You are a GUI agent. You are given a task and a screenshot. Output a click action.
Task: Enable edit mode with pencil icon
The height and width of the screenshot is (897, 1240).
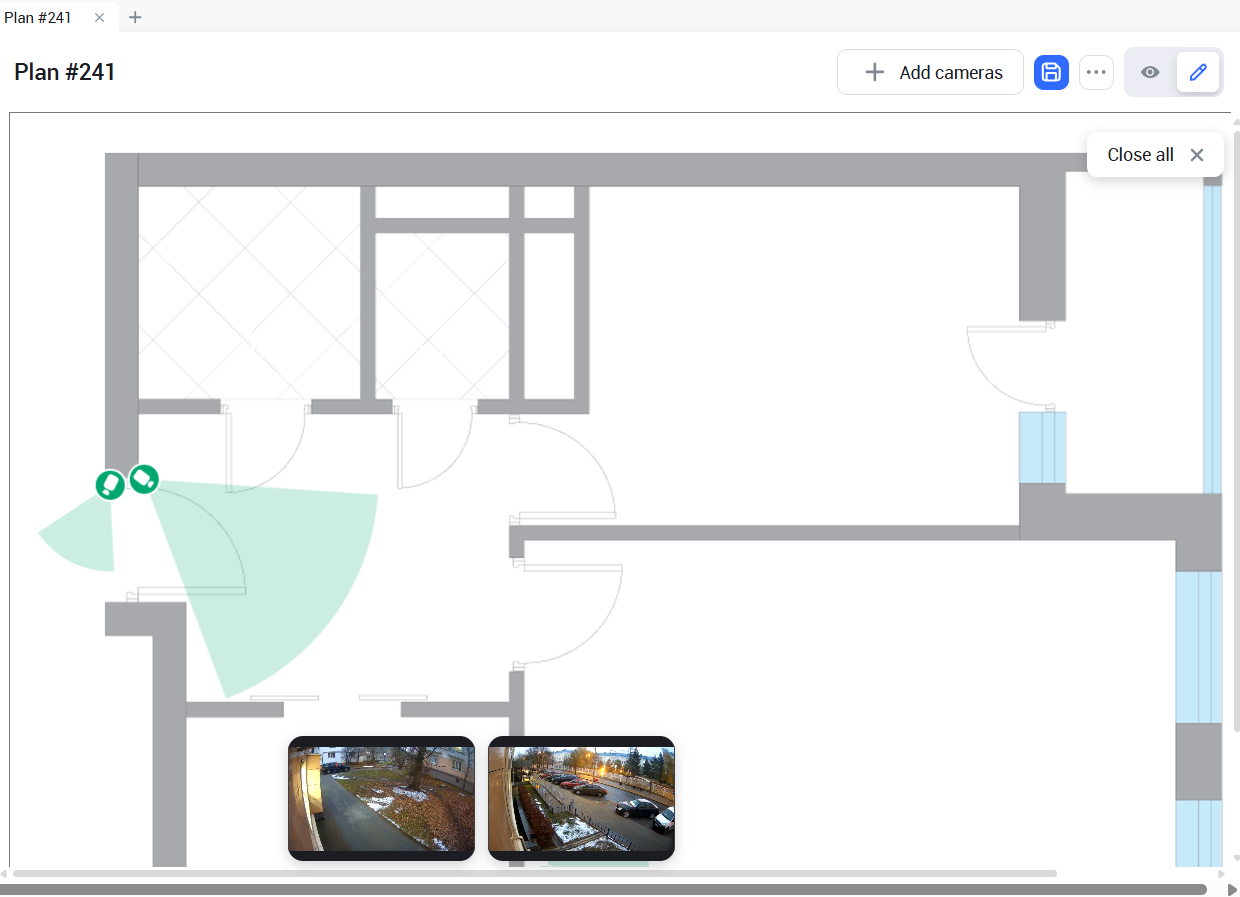point(1198,72)
